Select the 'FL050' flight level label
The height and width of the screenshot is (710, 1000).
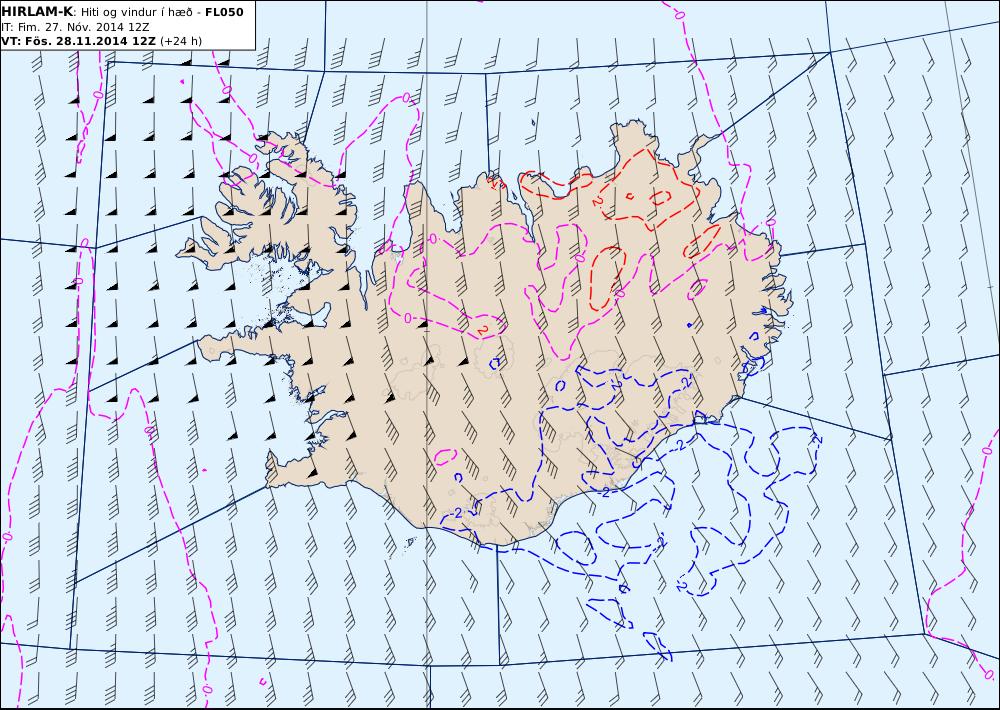click(224, 11)
